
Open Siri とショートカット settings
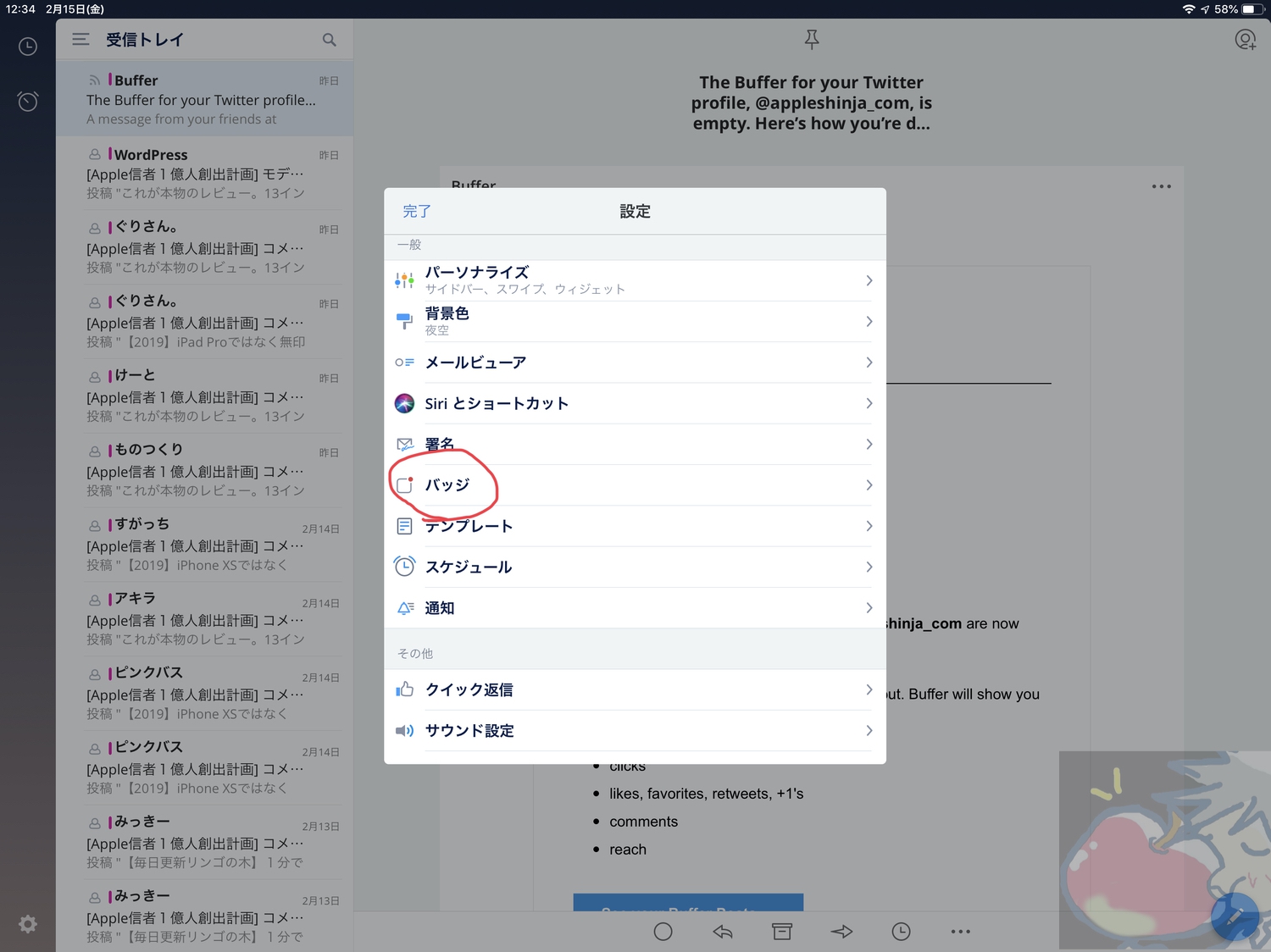tap(635, 403)
